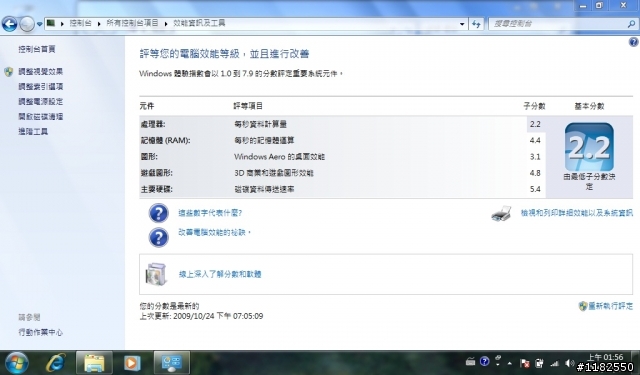Click the keyboard input icon in the tray

(471, 362)
